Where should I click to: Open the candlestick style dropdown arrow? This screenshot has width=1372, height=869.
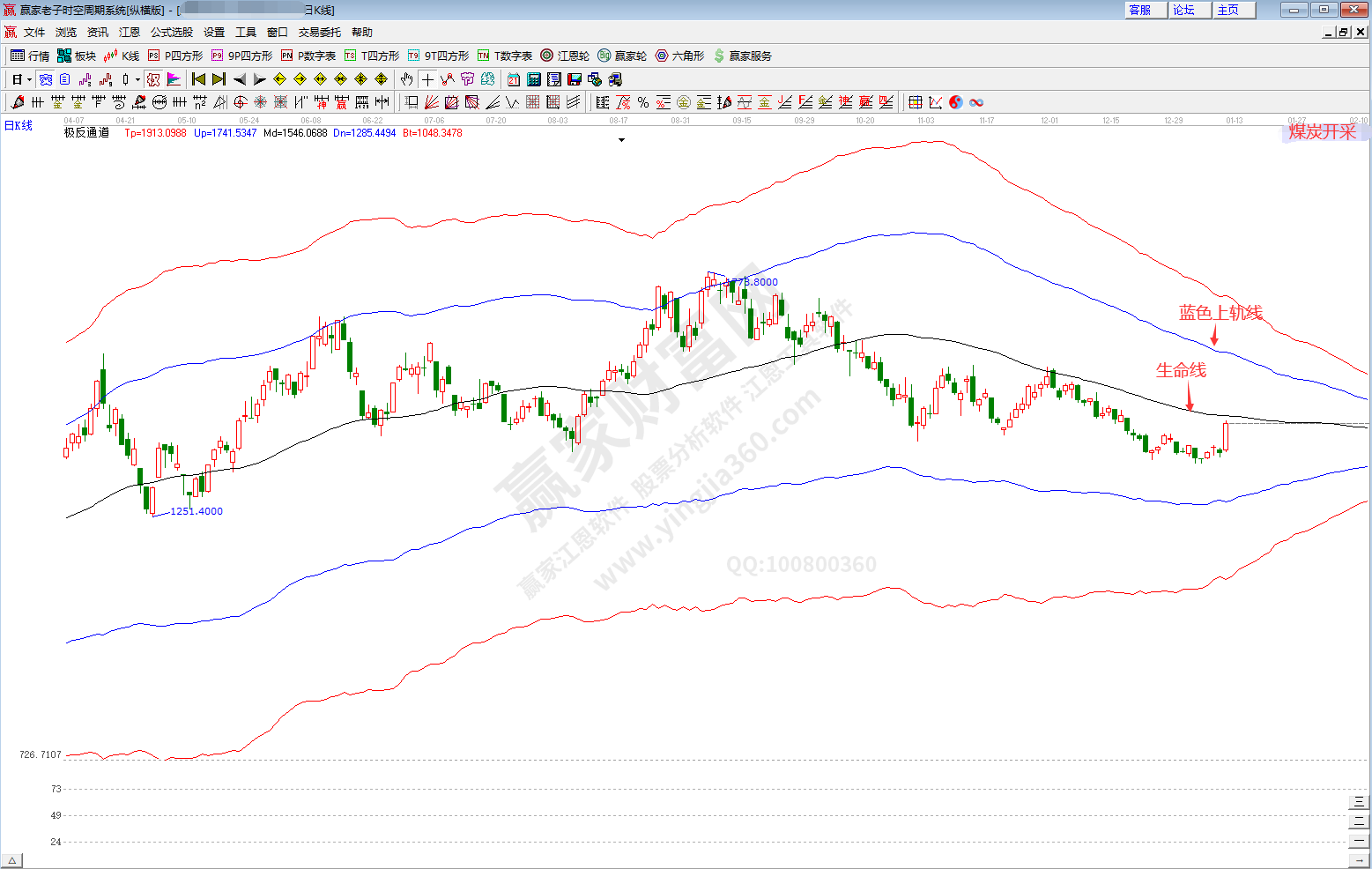[x=137, y=79]
